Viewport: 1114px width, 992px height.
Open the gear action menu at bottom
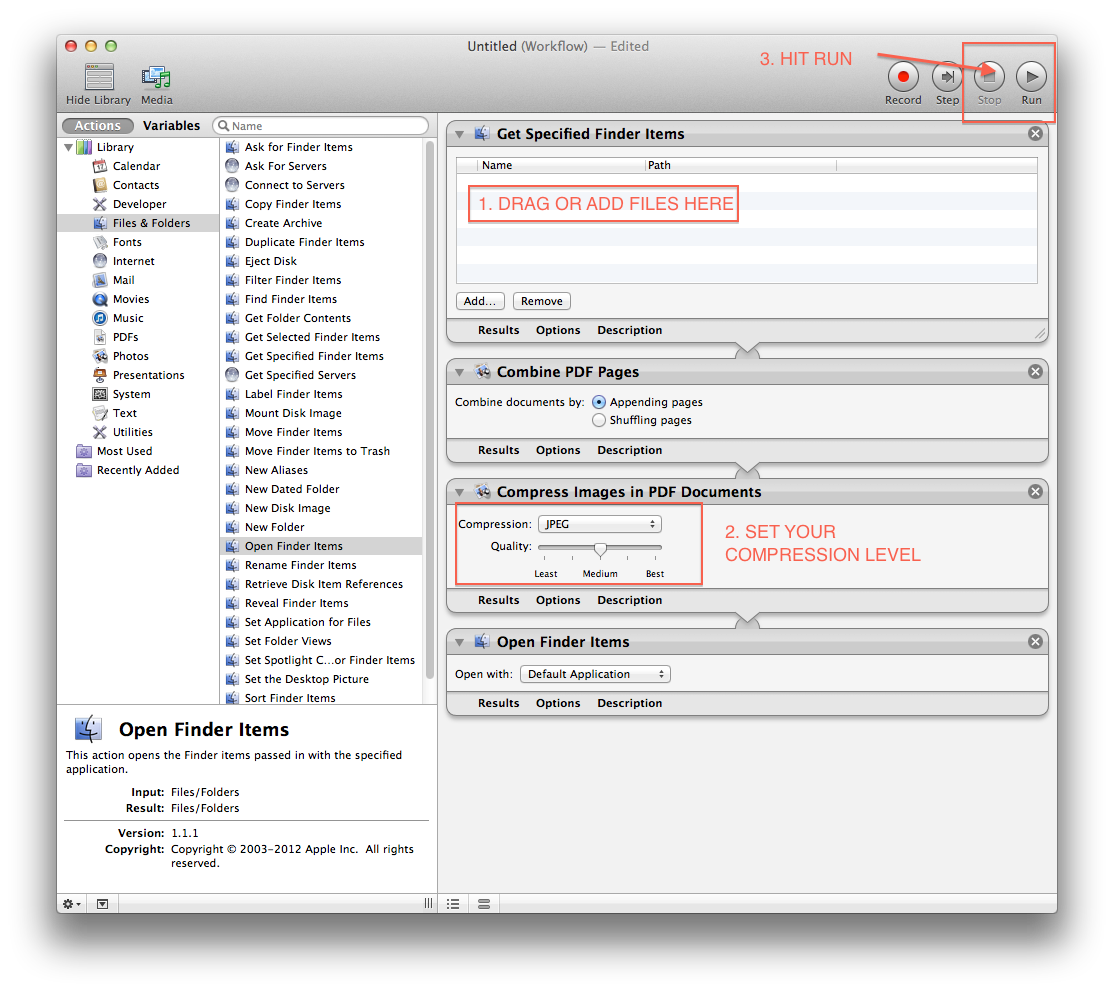[71, 904]
